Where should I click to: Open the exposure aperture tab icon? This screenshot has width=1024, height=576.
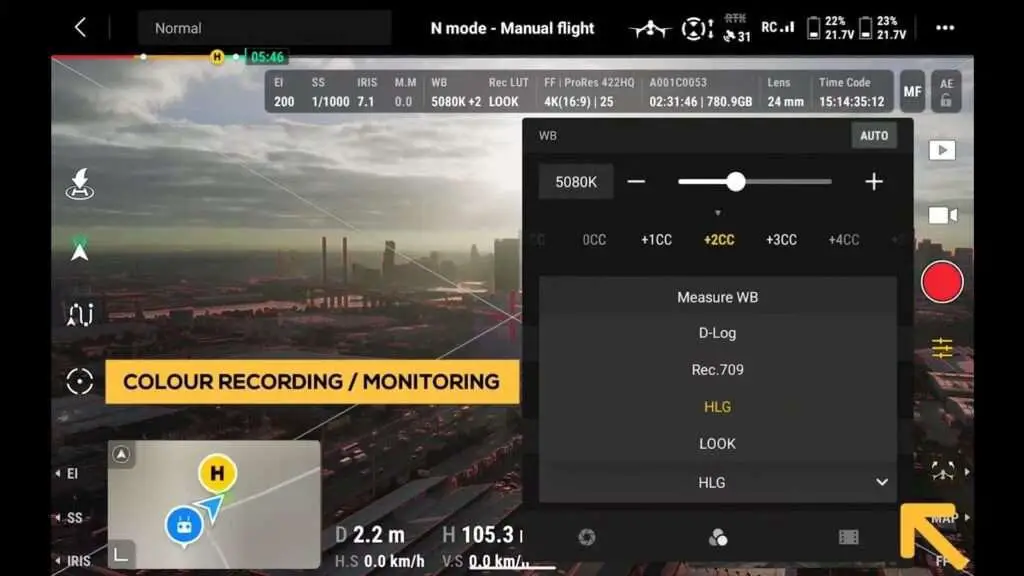tap(586, 537)
